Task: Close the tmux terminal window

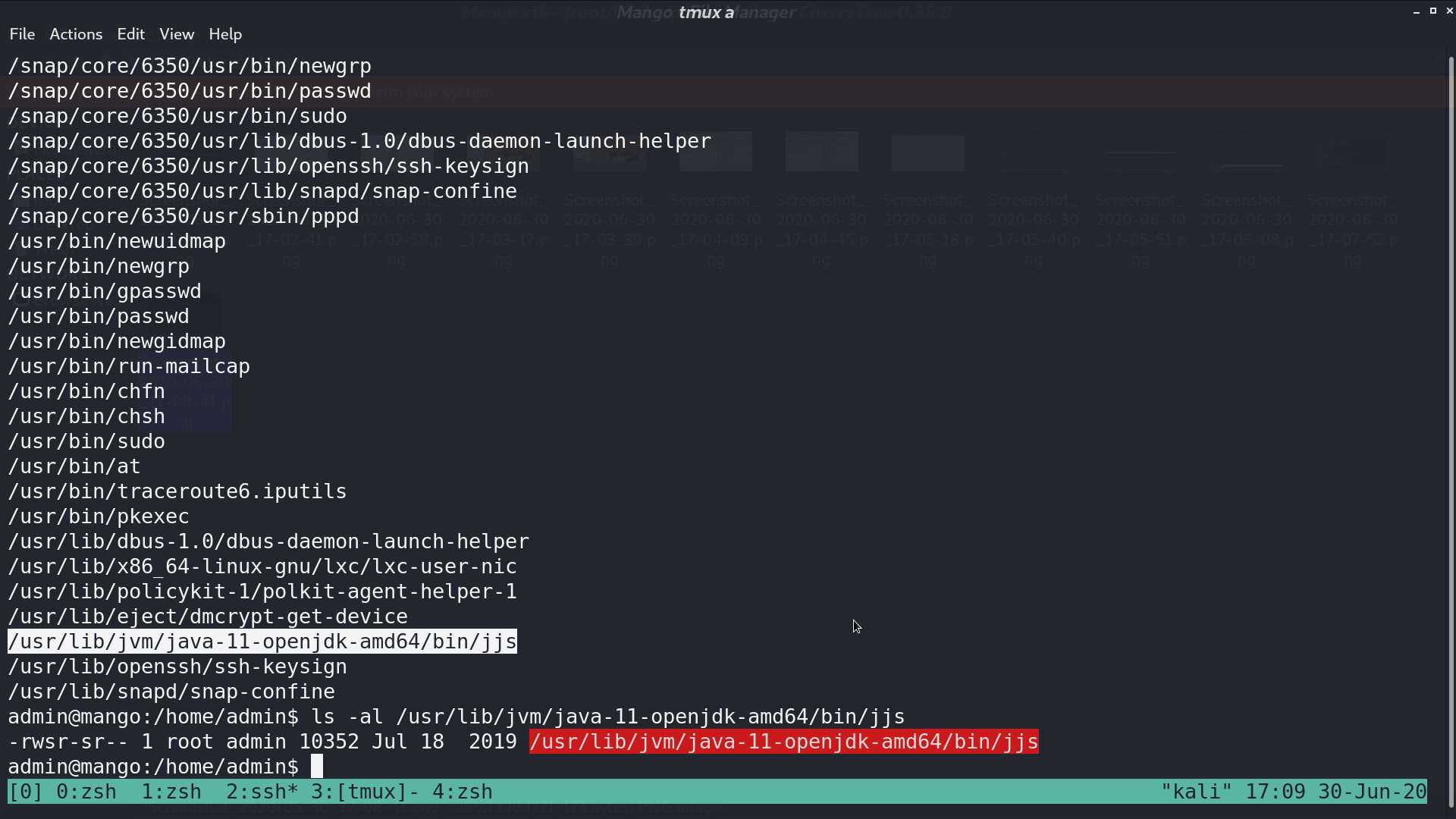Action: (x=1449, y=11)
